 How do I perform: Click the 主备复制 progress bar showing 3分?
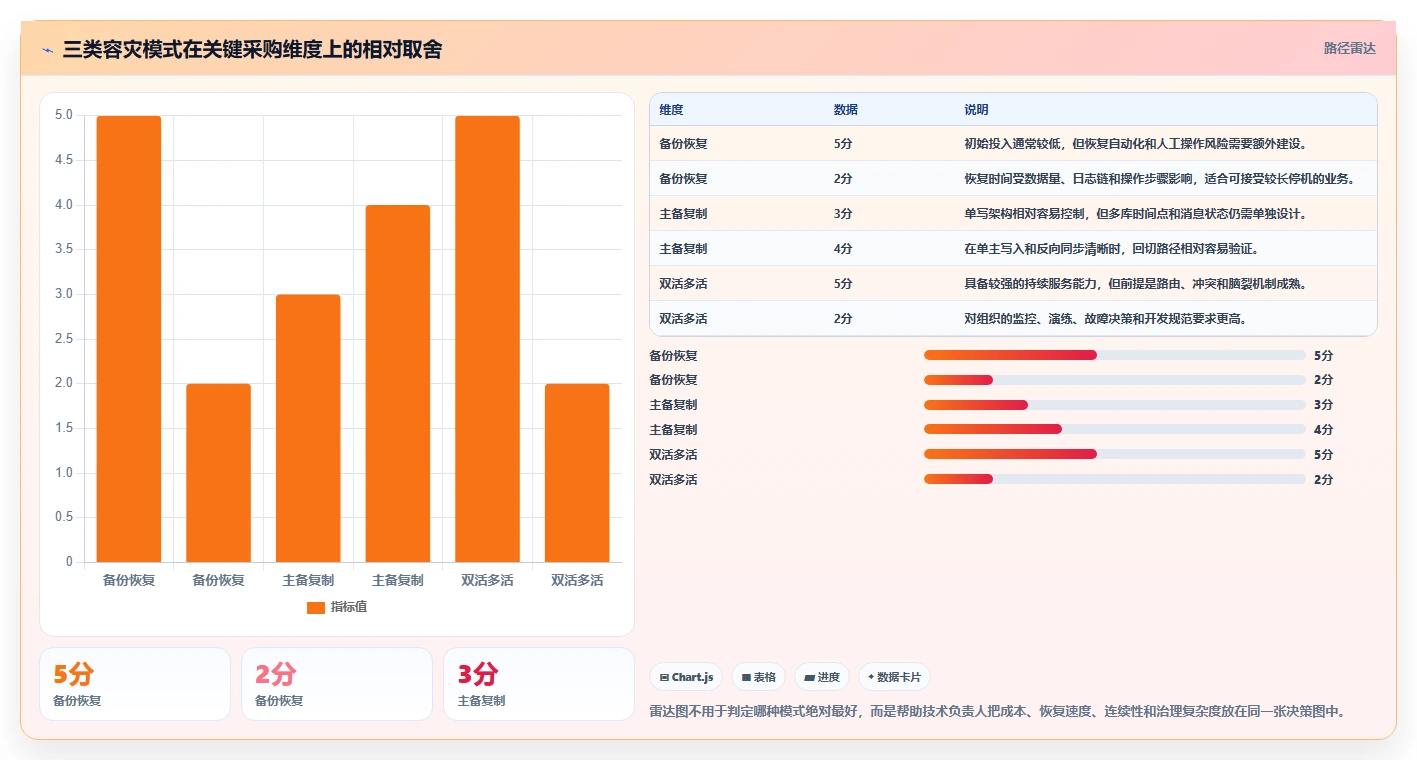(1114, 405)
